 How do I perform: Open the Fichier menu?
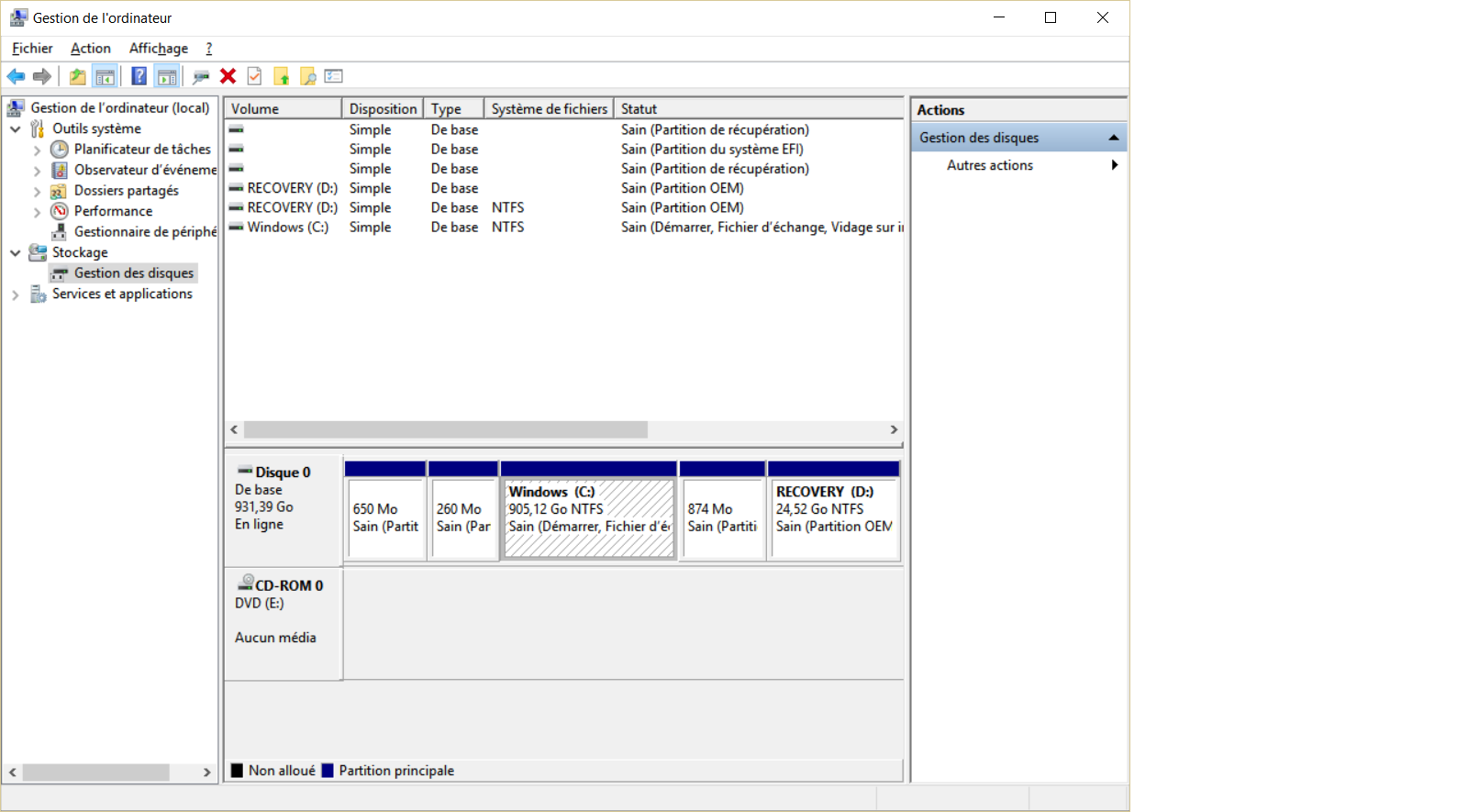click(32, 49)
